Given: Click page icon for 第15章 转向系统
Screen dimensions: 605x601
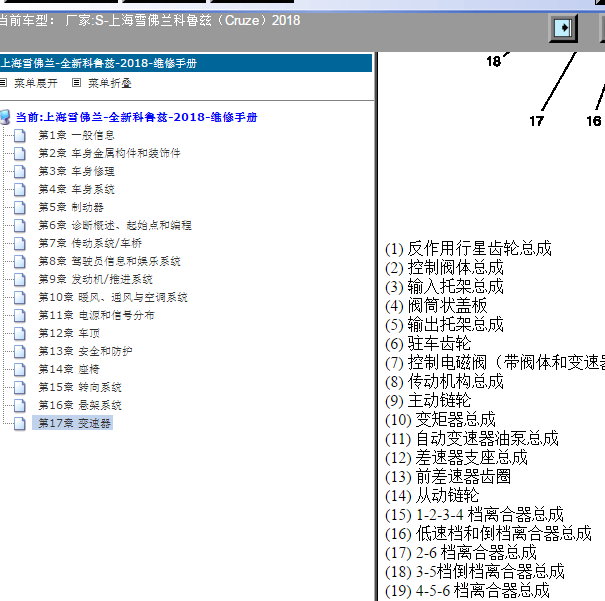Looking at the screenshot, I should click(x=20, y=387).
